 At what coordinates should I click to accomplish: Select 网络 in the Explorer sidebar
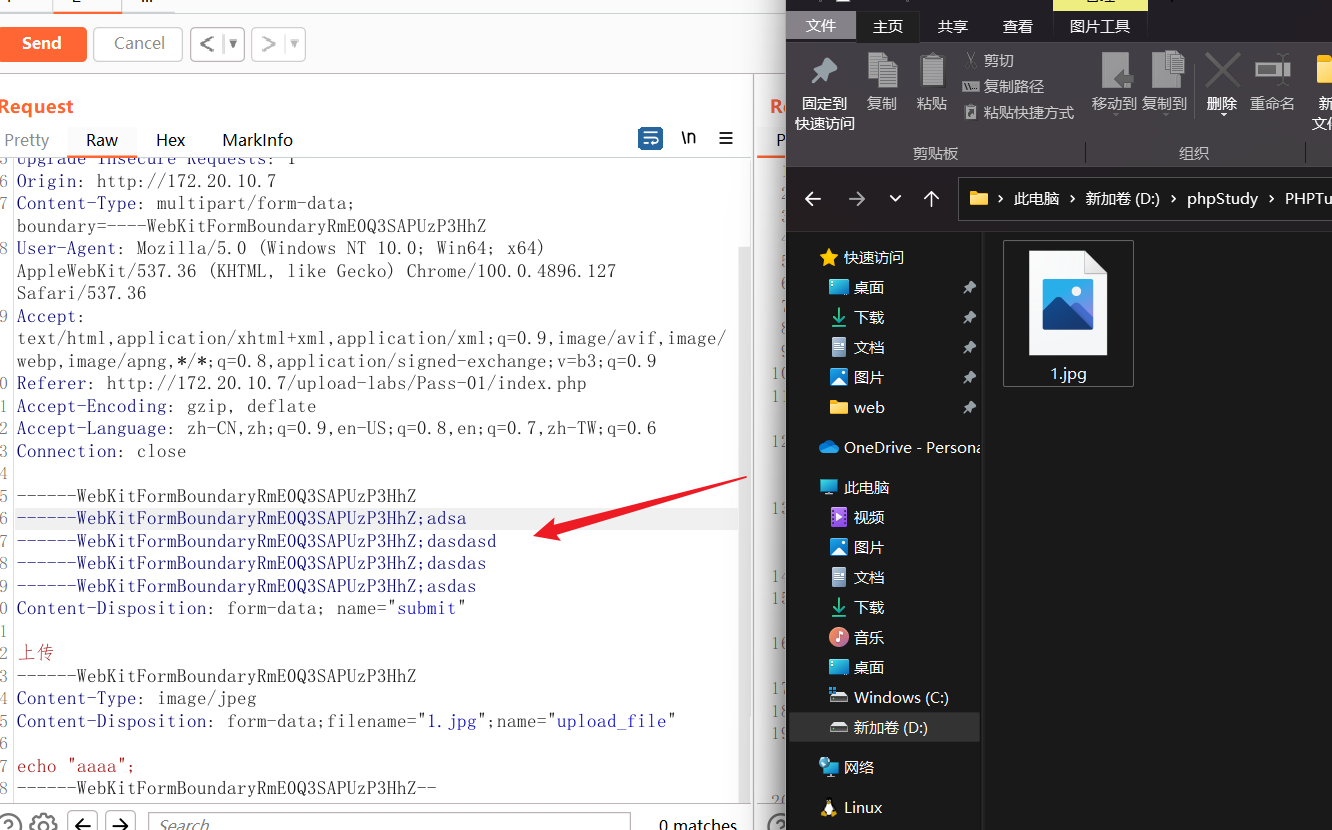pos(847,767)
